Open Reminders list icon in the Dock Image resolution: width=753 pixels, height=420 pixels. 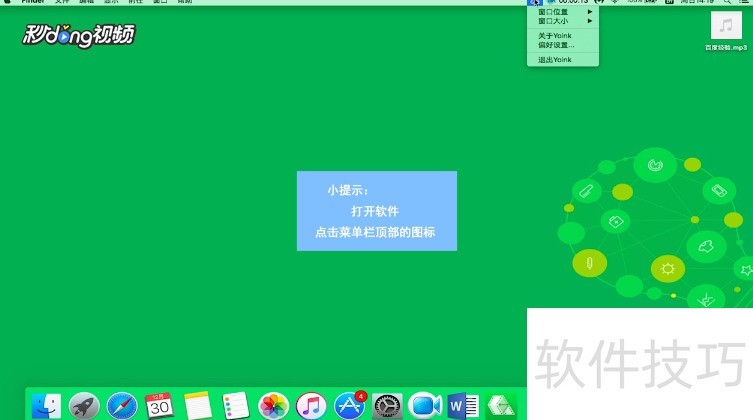(x=235, y=406)
